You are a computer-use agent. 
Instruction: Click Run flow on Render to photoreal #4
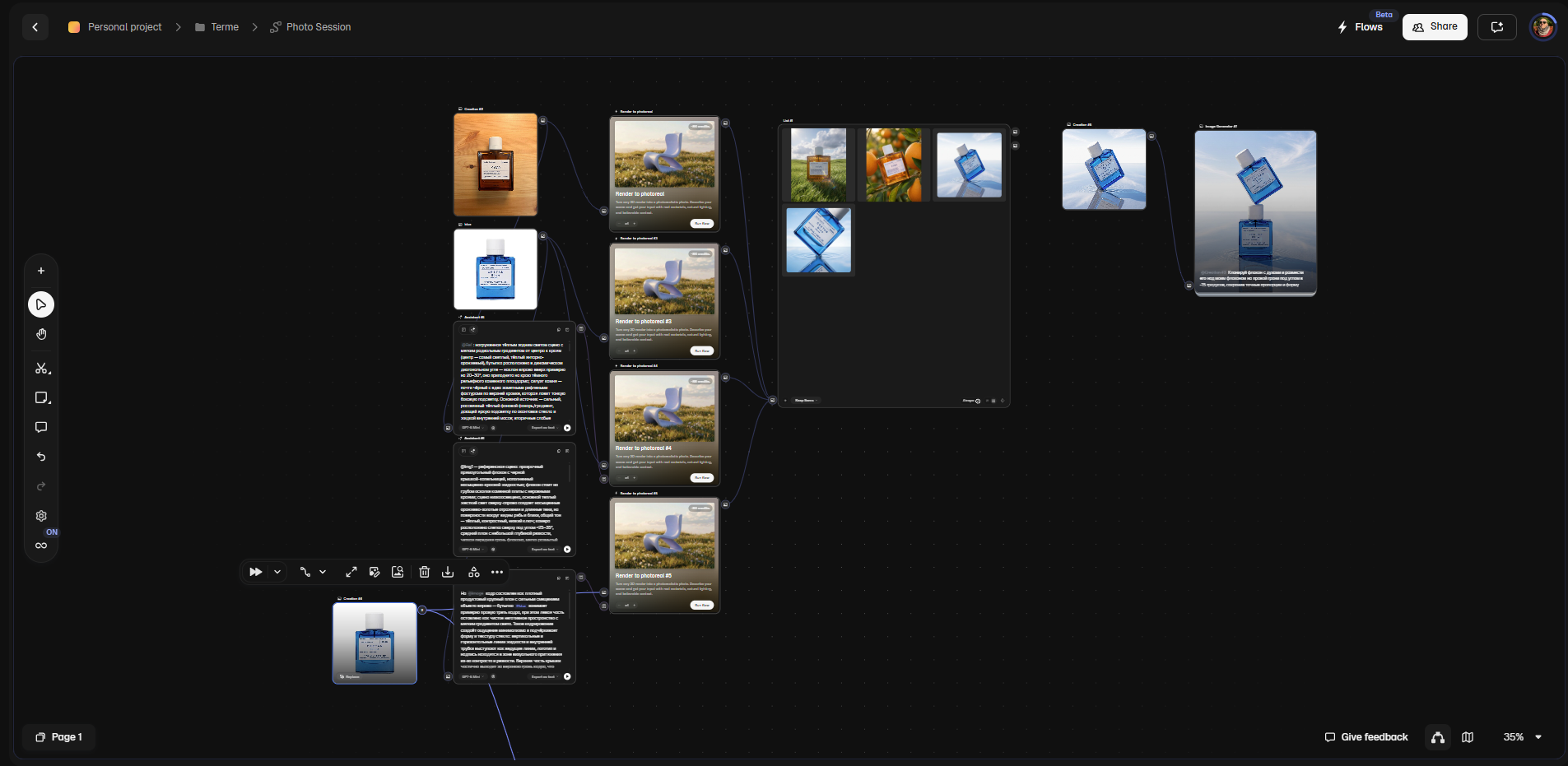pos(702,477)
